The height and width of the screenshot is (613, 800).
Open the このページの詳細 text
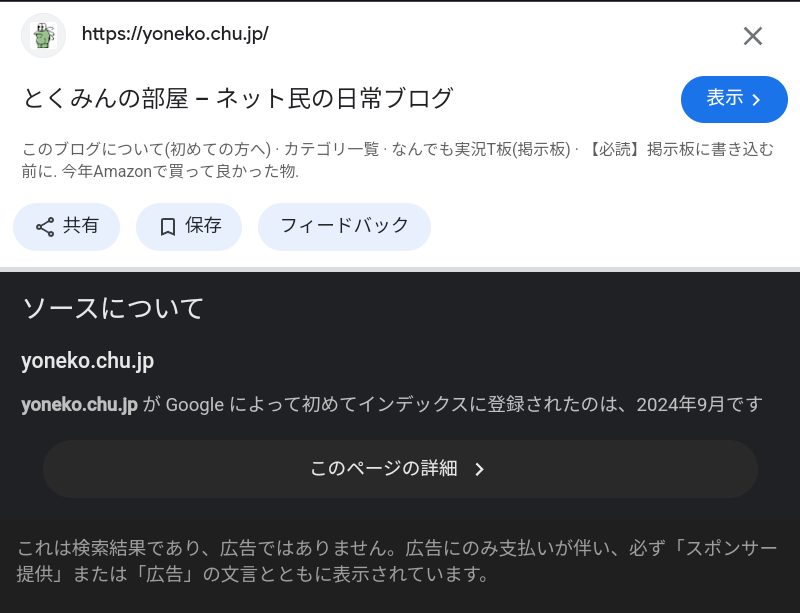[383, 469]
